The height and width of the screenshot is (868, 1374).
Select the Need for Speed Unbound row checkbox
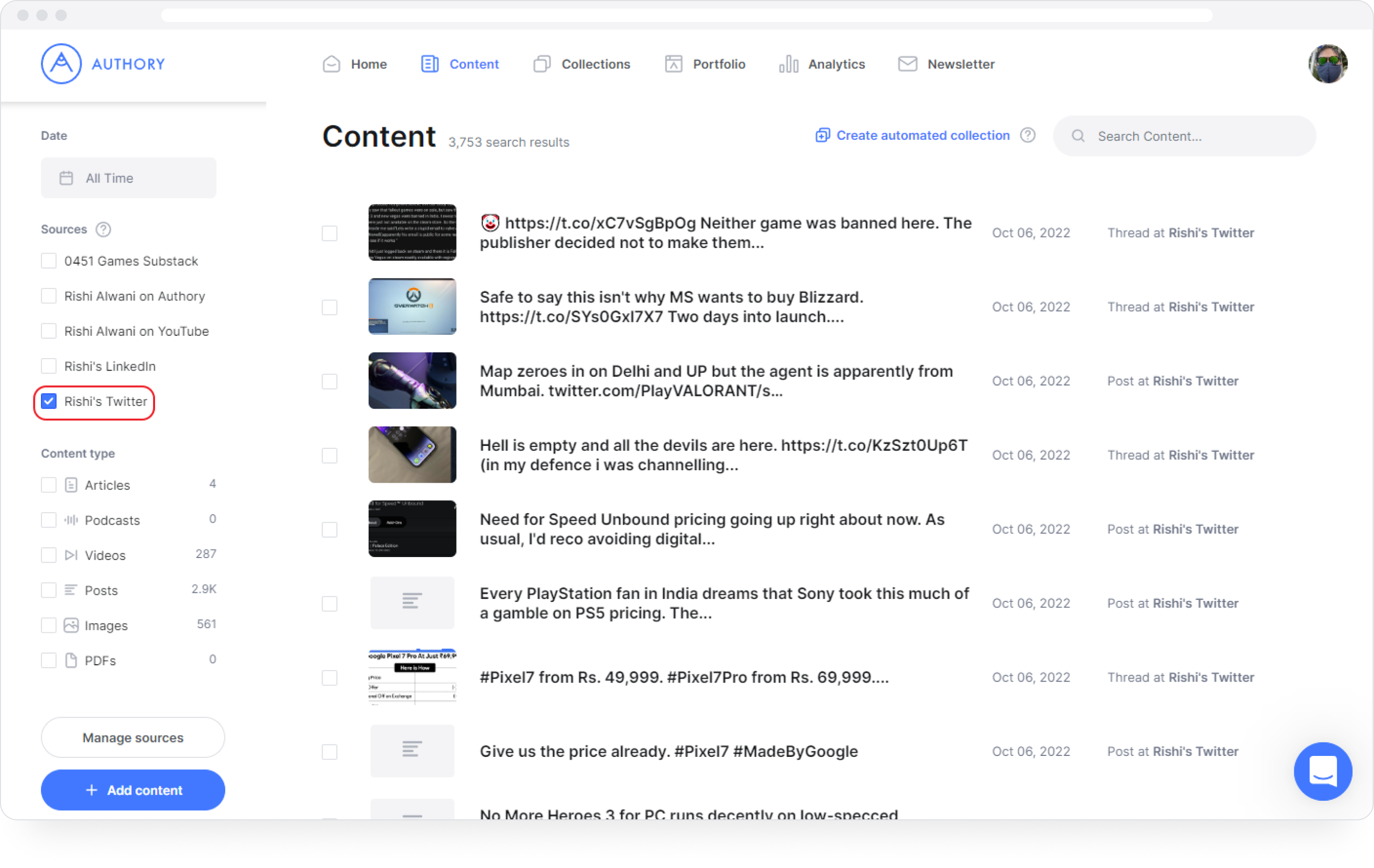329,529
